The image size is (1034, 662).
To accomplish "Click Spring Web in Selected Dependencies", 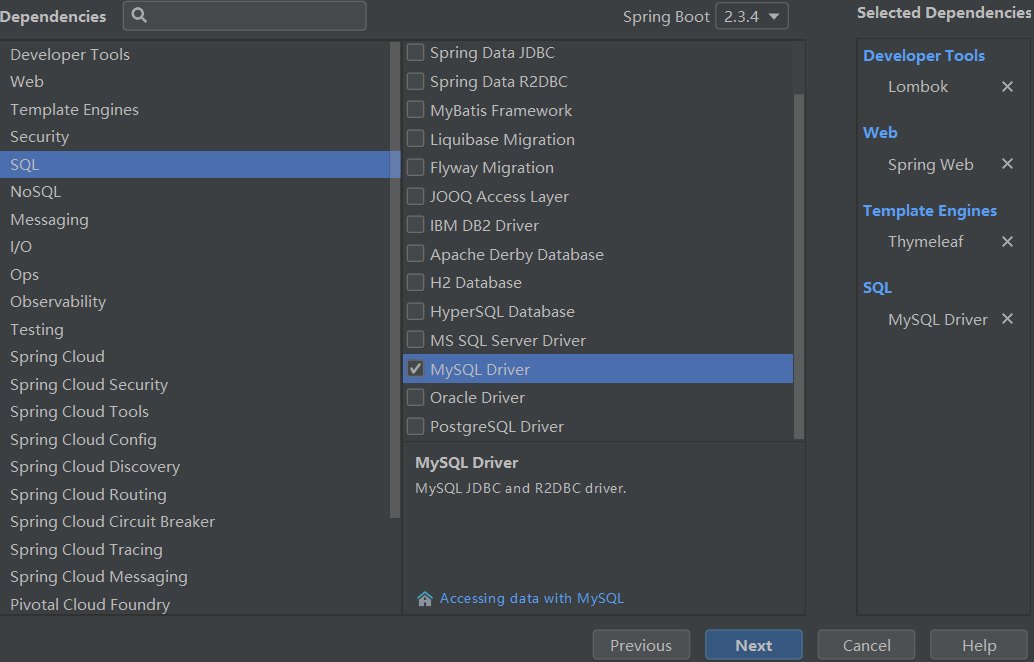I will point(930,164).
